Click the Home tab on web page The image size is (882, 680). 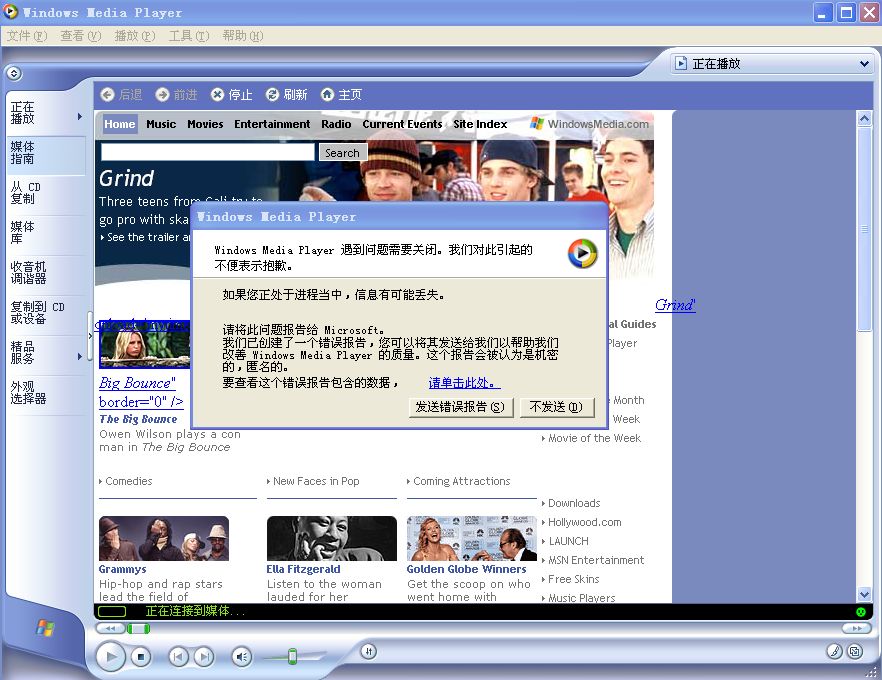120,124
